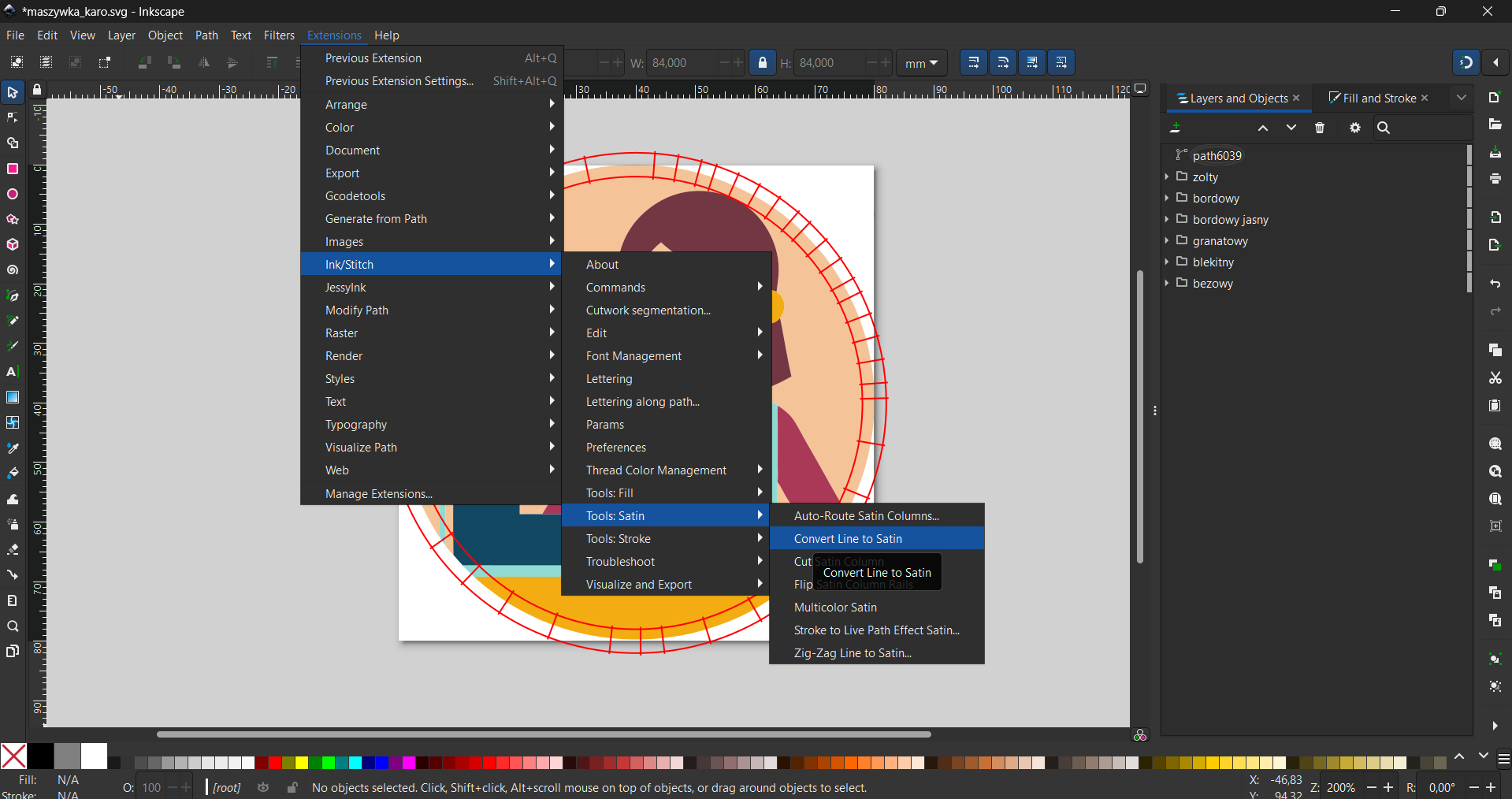Screen dimensions: 1512x799
Task: Select the Gradient tool
Action: 13,397
